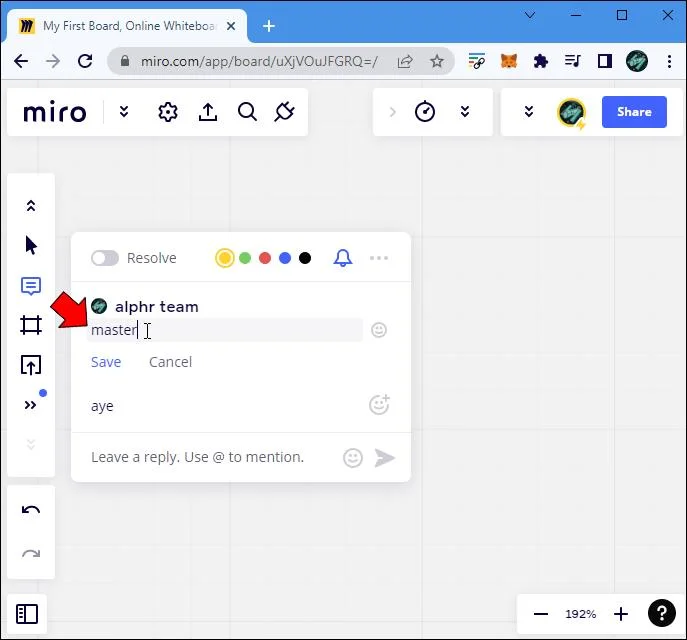Click the browser forward arrow
Viewport: 687px width, 640px height.
(53, 61)
